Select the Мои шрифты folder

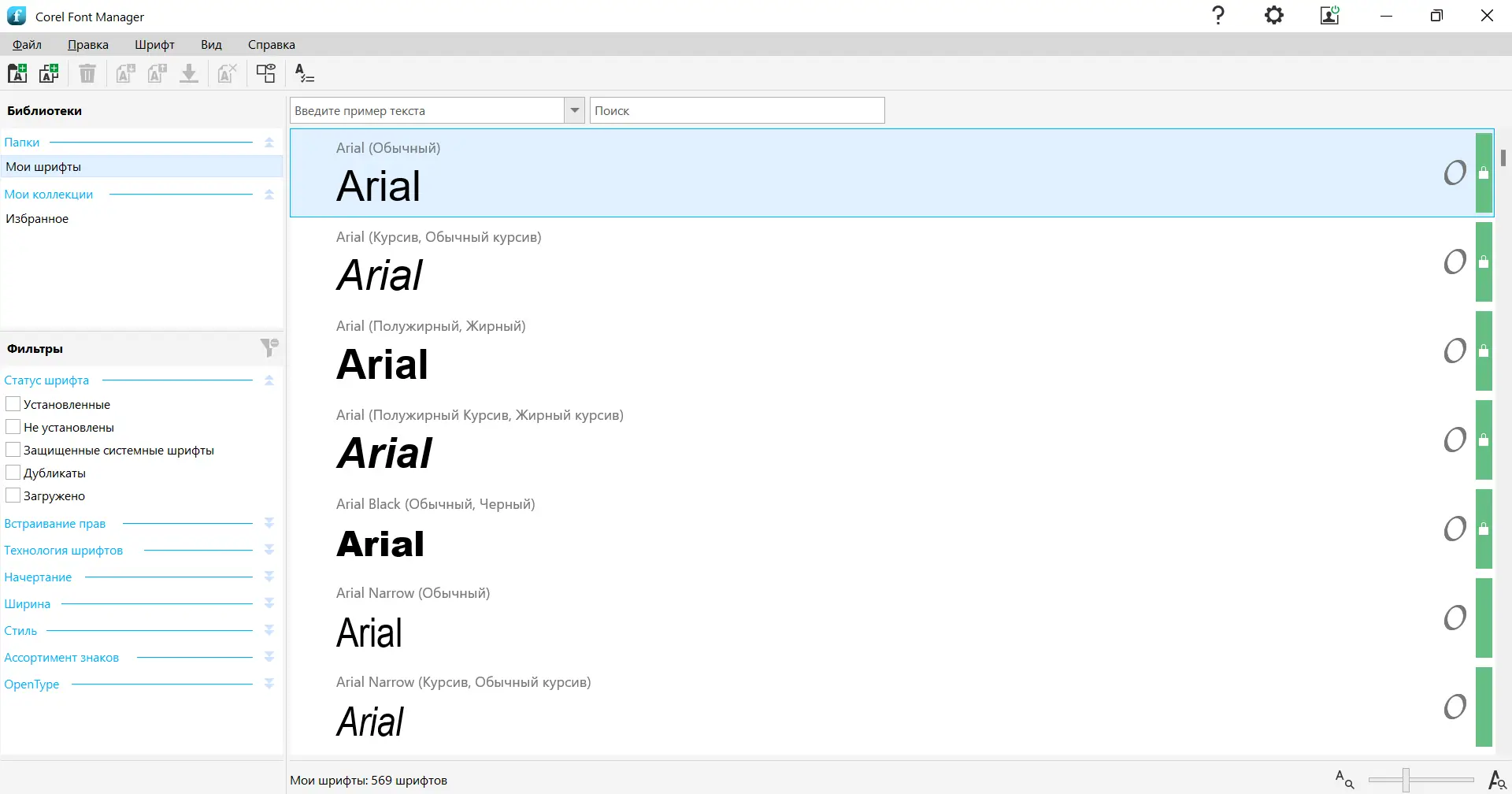(142, 167)
